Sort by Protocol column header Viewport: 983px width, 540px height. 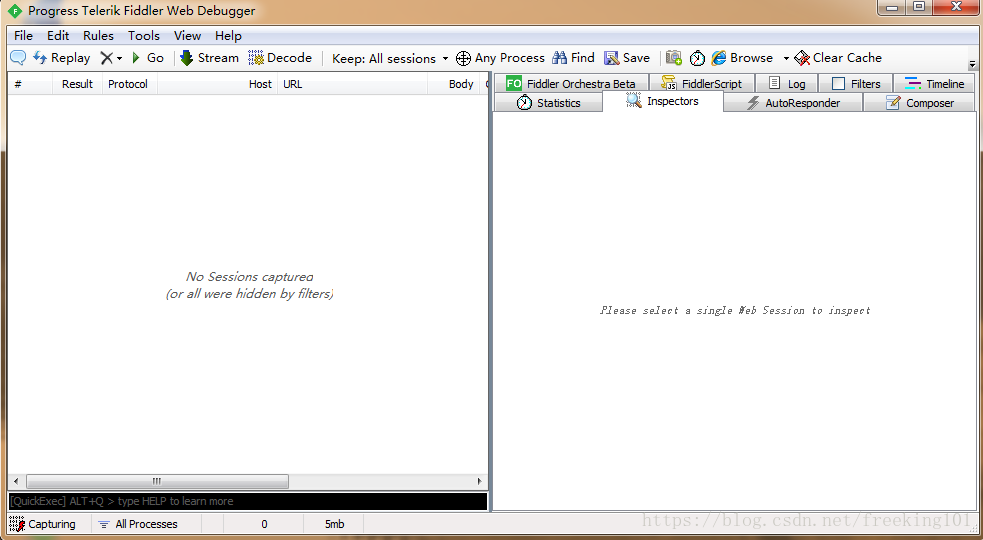[x=130, y=84]
